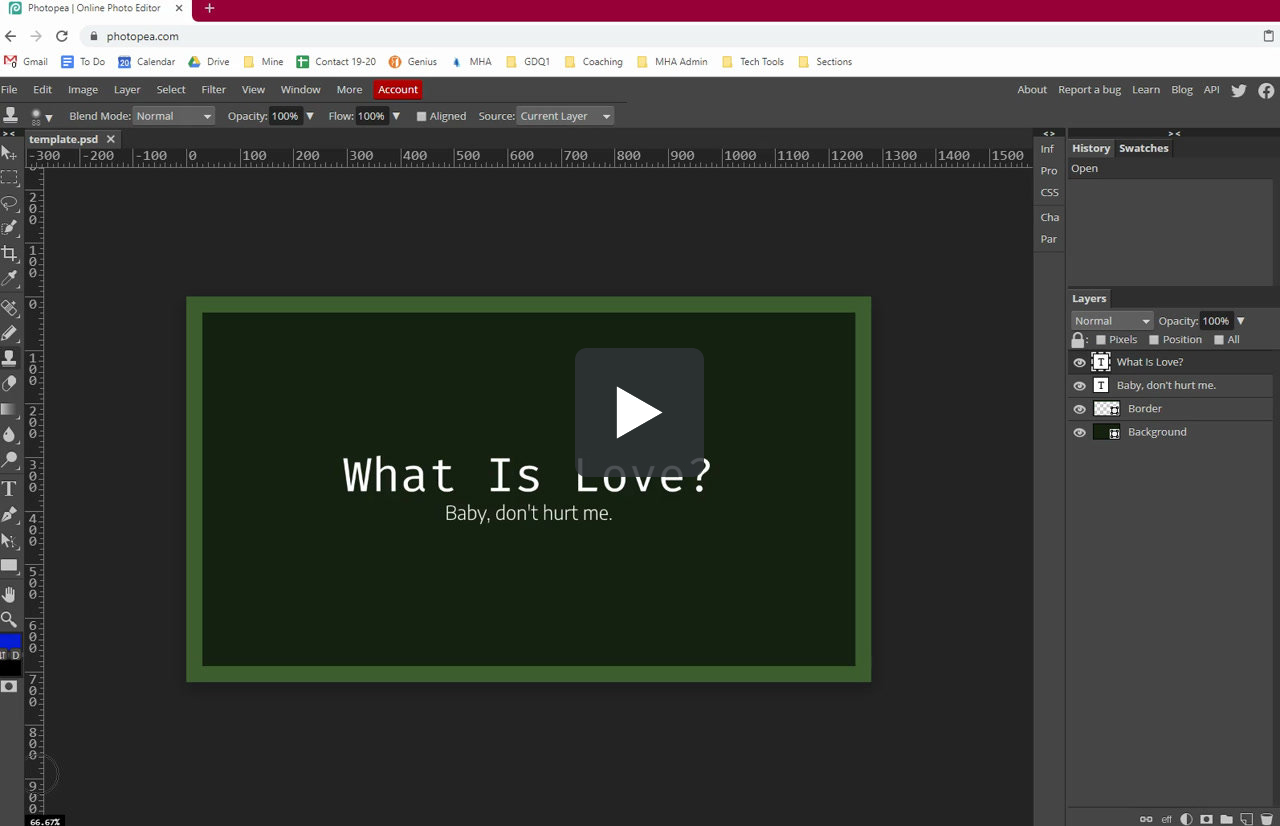Add a new adjustment layer

[x=1187, y=819]
